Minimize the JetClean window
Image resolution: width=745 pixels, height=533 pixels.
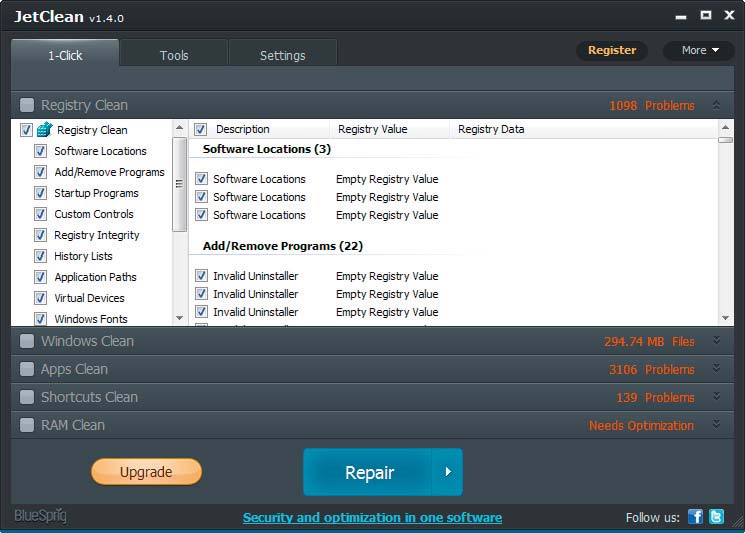[681, 17]
